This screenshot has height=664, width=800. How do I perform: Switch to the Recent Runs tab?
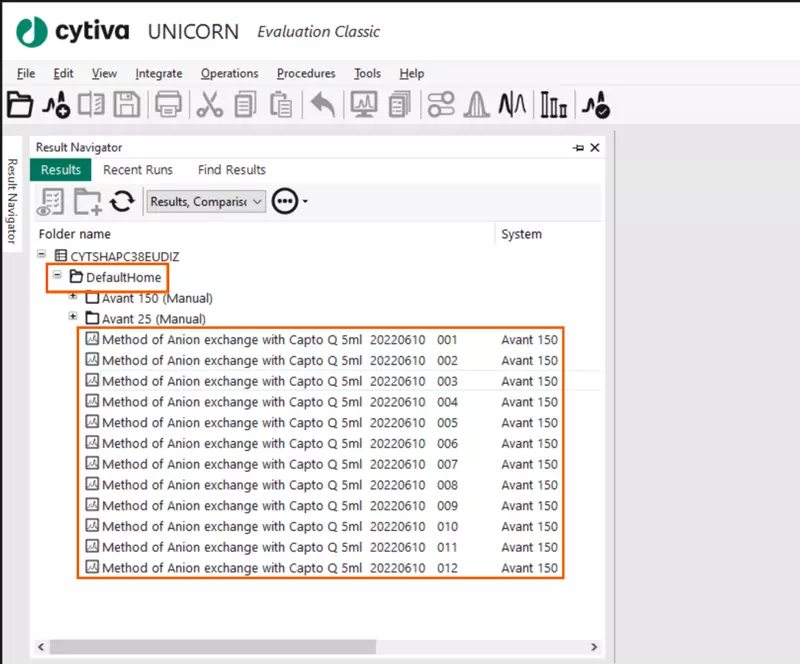[x=138, y=169]
